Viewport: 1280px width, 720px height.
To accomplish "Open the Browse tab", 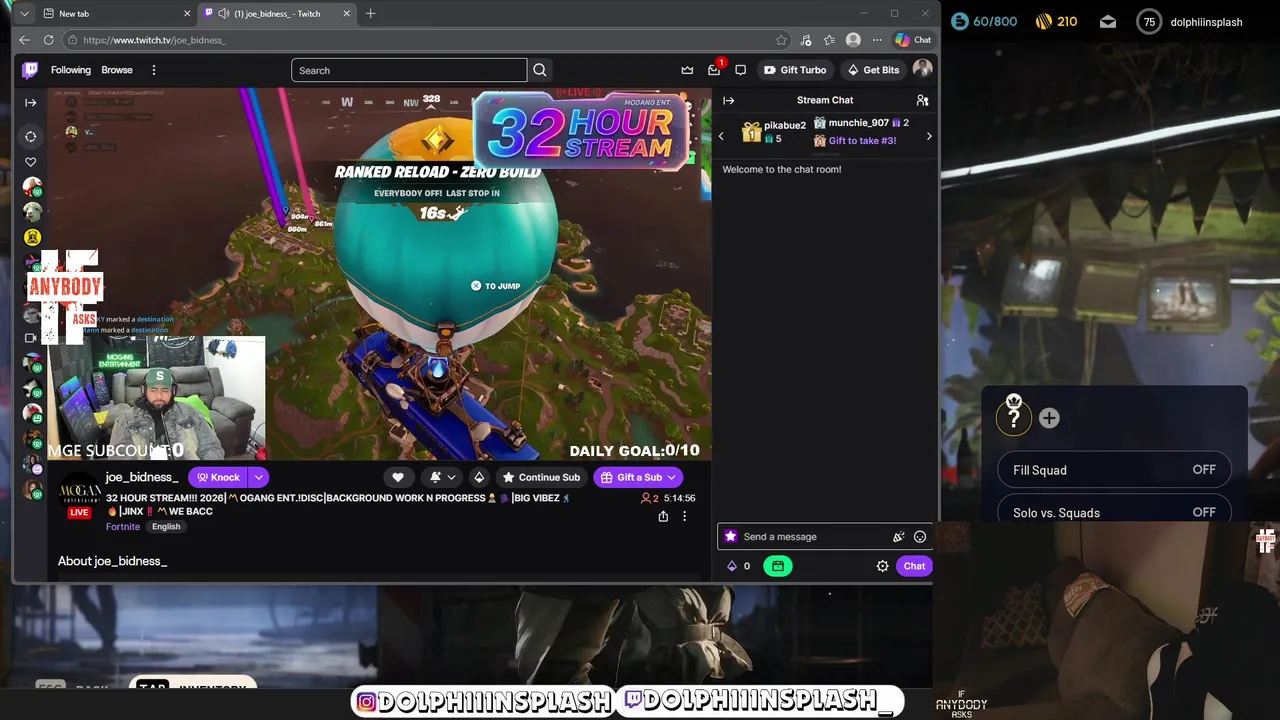I will click(117, 70).
